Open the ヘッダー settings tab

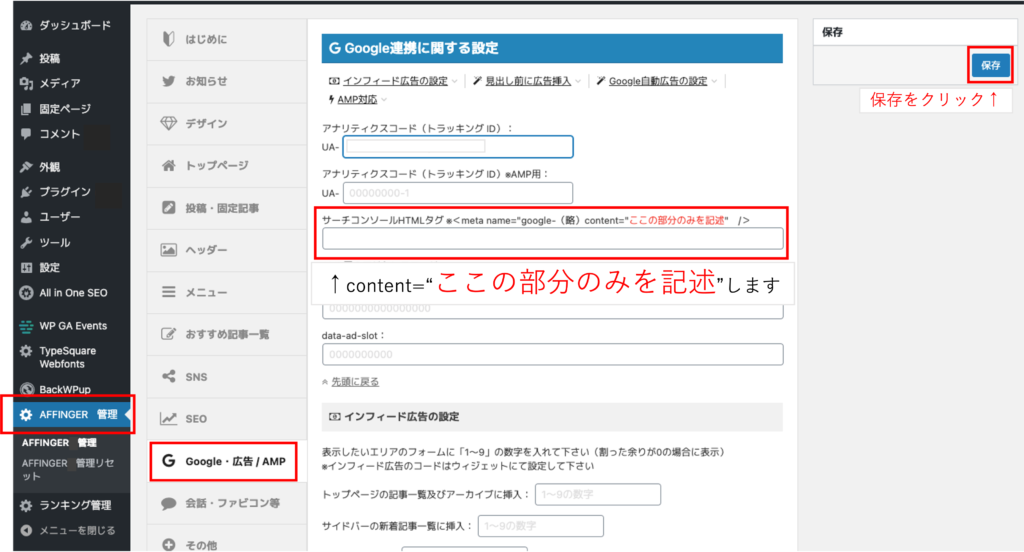206,250
